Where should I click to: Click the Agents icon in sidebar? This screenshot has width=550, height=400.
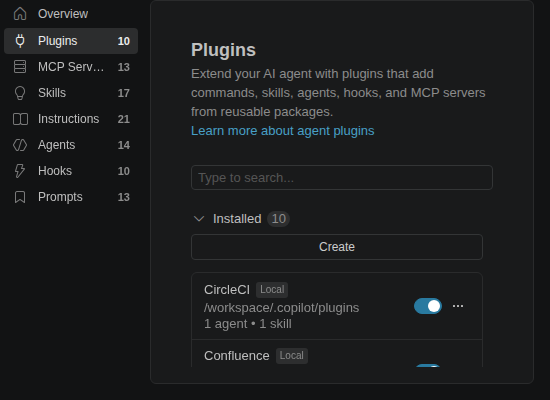(x=20, y=145)
